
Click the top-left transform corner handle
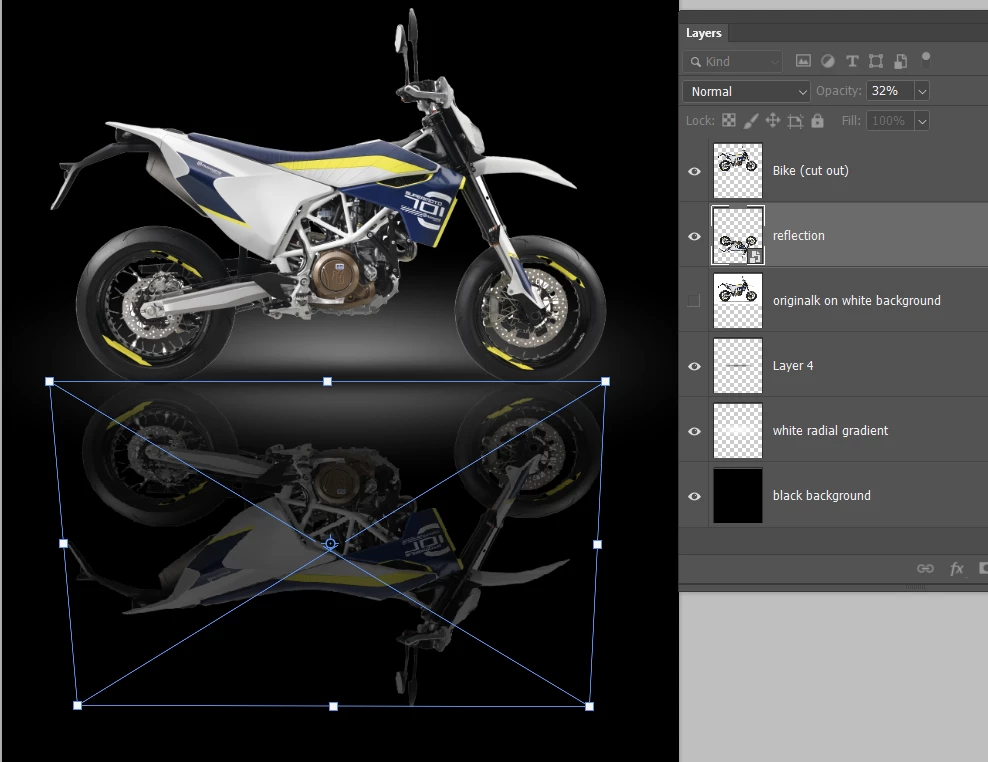[50, 381]
